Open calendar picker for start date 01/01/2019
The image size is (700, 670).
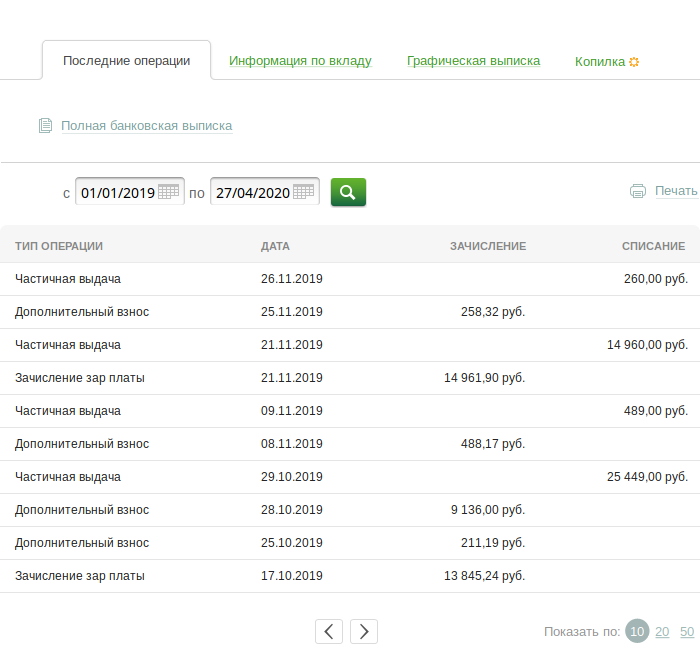169,192
